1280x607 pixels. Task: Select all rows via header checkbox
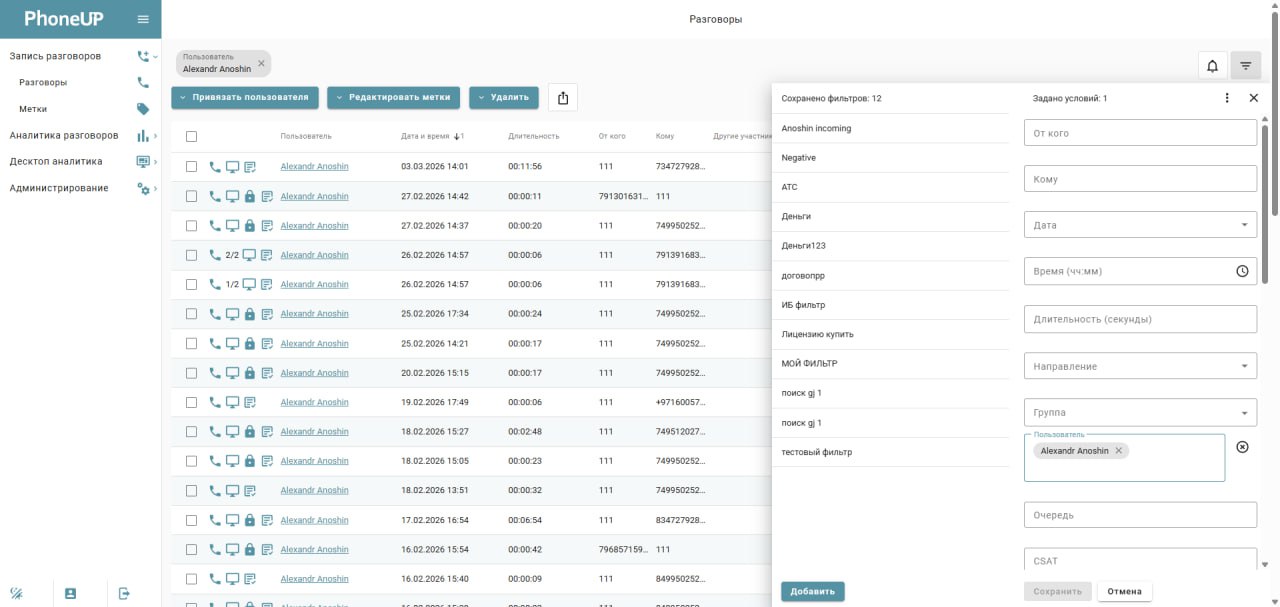192,136
